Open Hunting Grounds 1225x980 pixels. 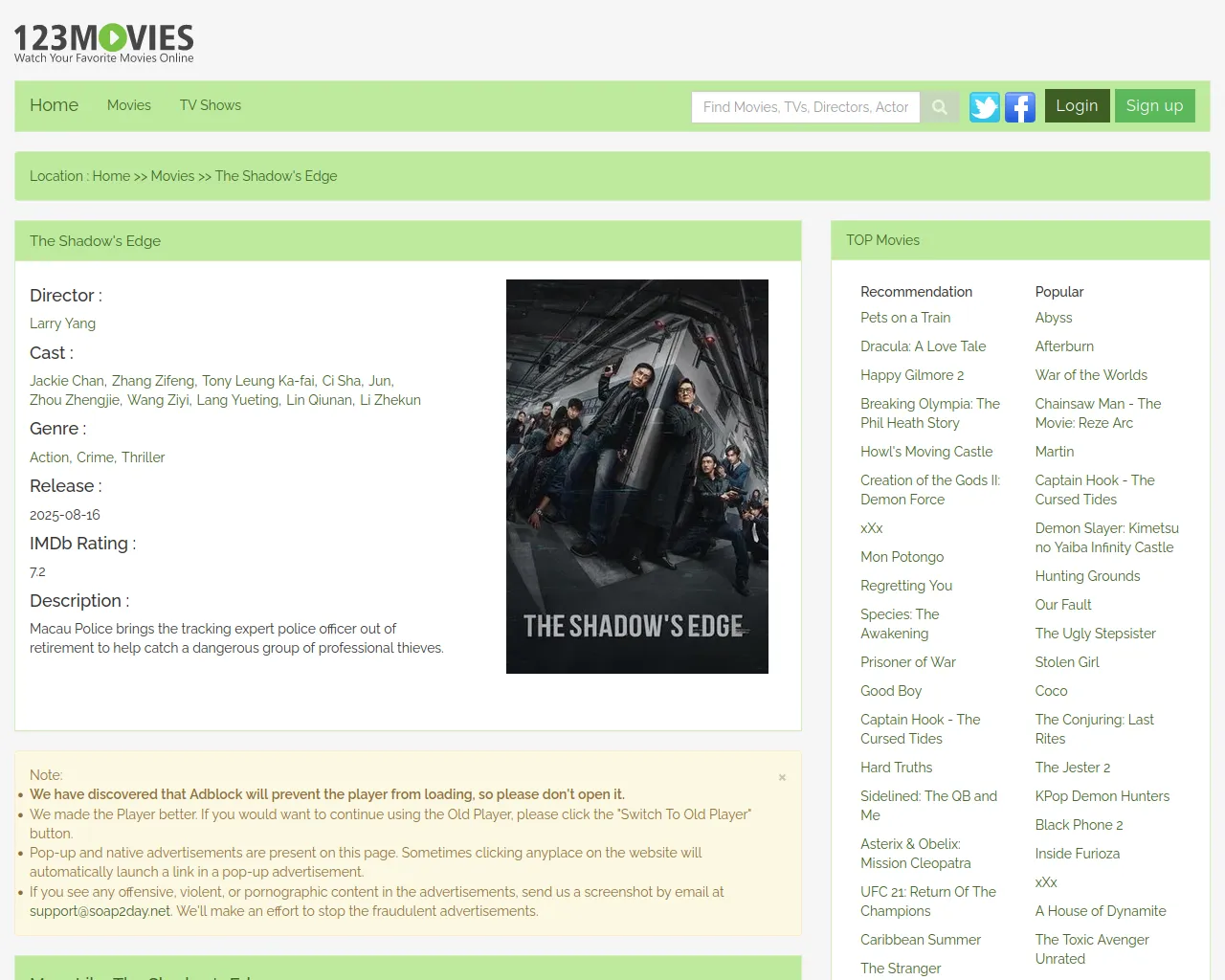pos(1087,576)
